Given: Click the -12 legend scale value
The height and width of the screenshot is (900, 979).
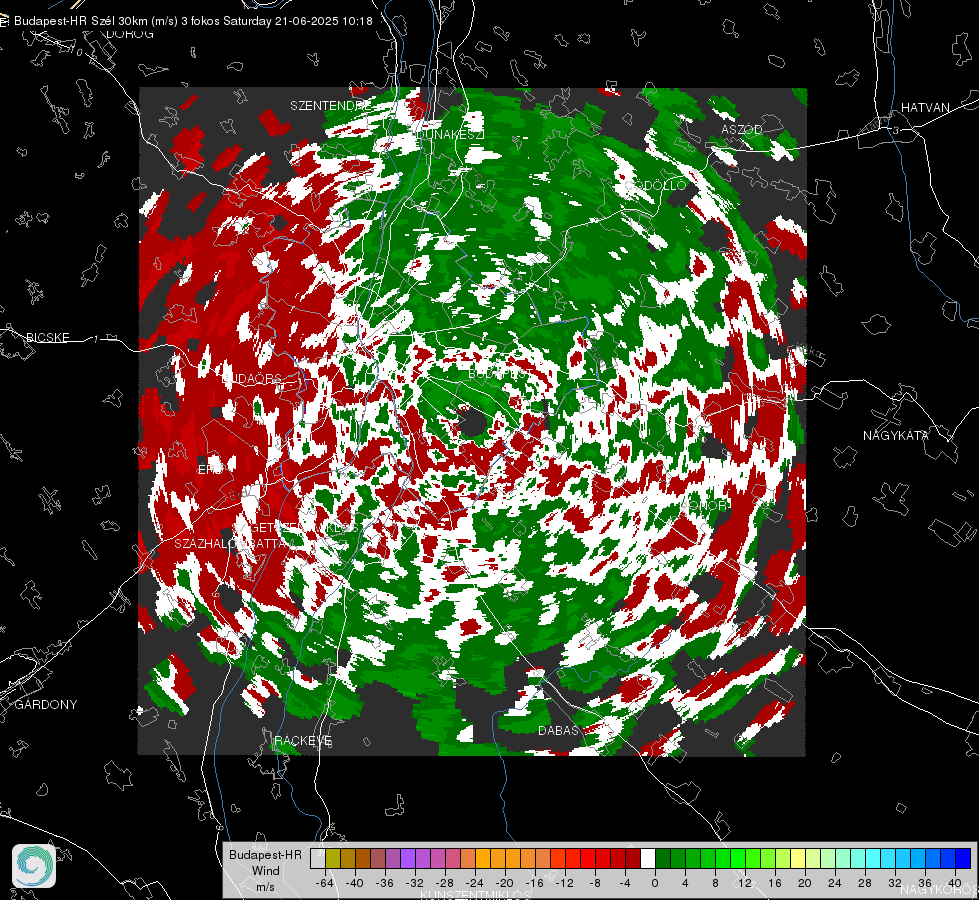Looking at the screenshot, I should (564, 883).
